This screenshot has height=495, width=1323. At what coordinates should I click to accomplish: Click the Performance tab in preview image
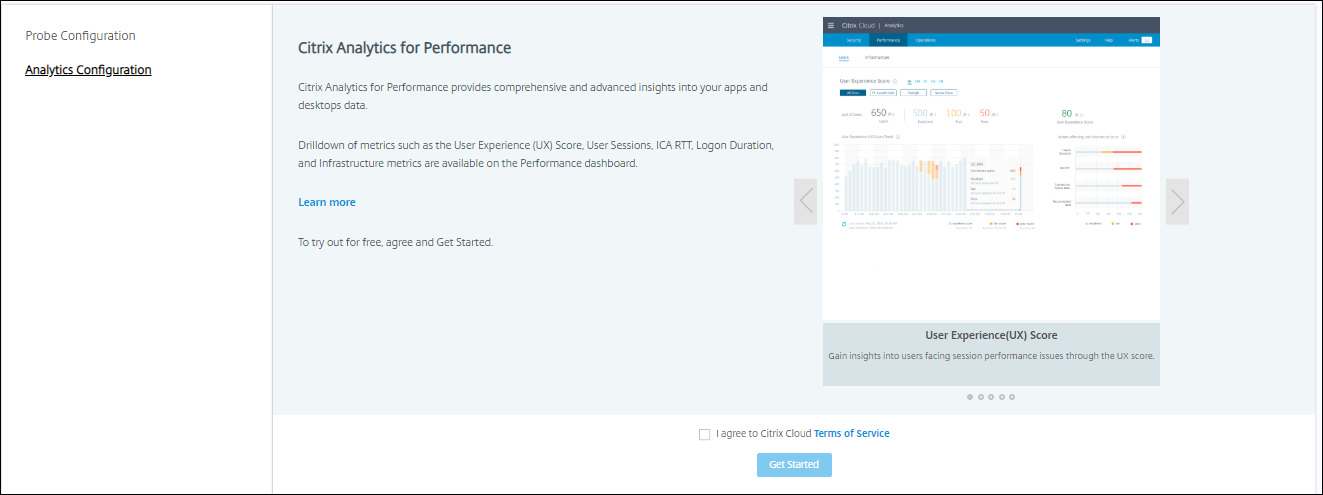(x=886, y=40)
